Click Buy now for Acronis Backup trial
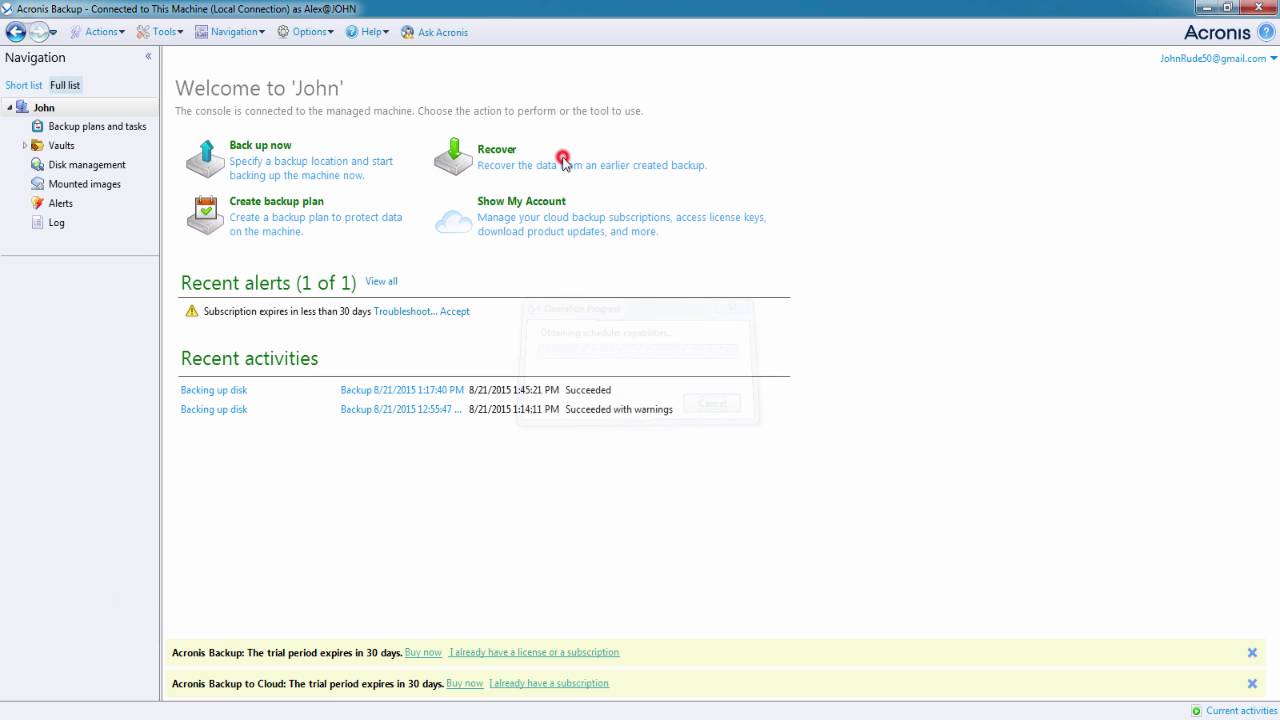The image size is (1280, 720). (423, 652)
